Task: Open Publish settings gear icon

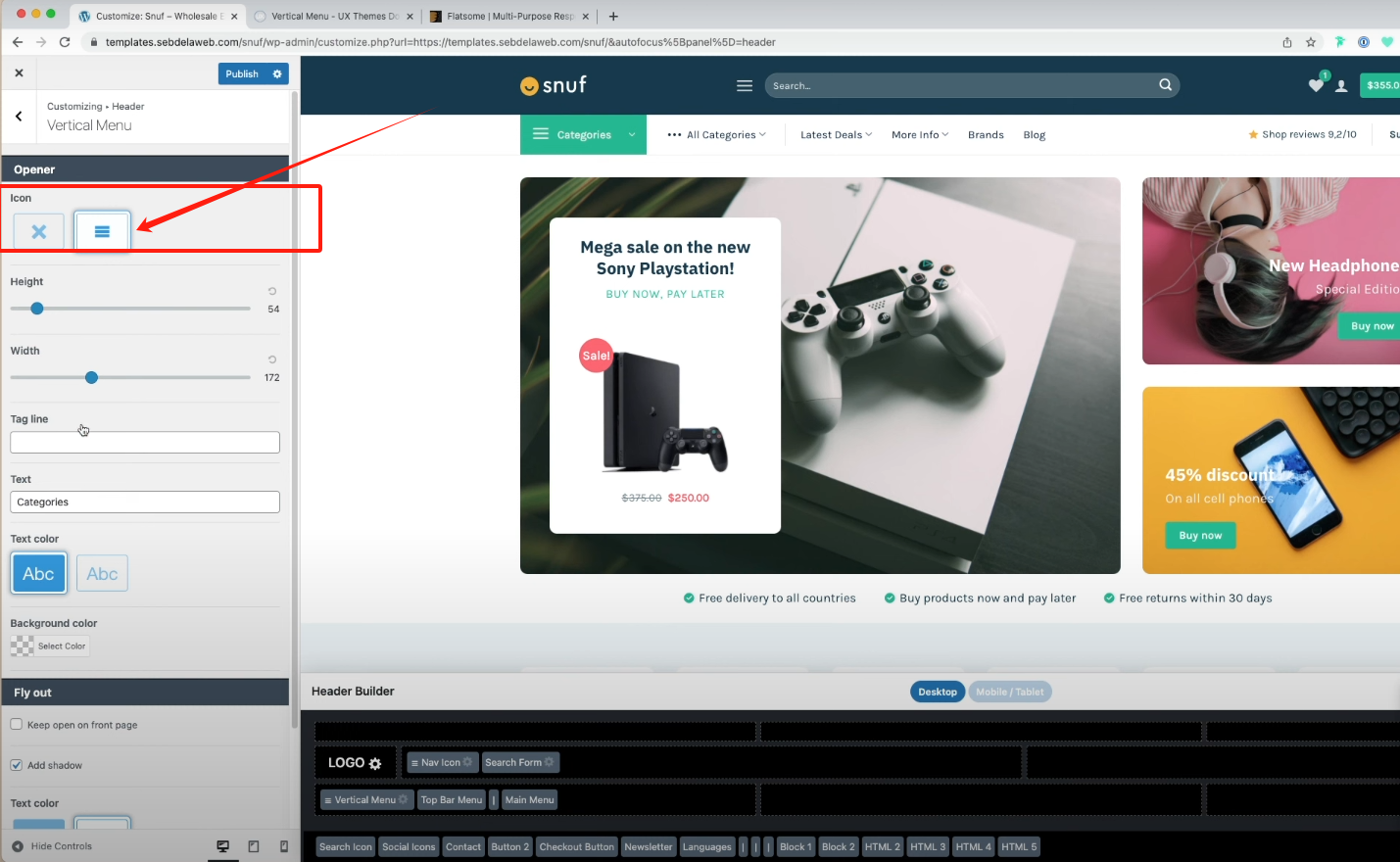Action: click(x=277, y=74)
